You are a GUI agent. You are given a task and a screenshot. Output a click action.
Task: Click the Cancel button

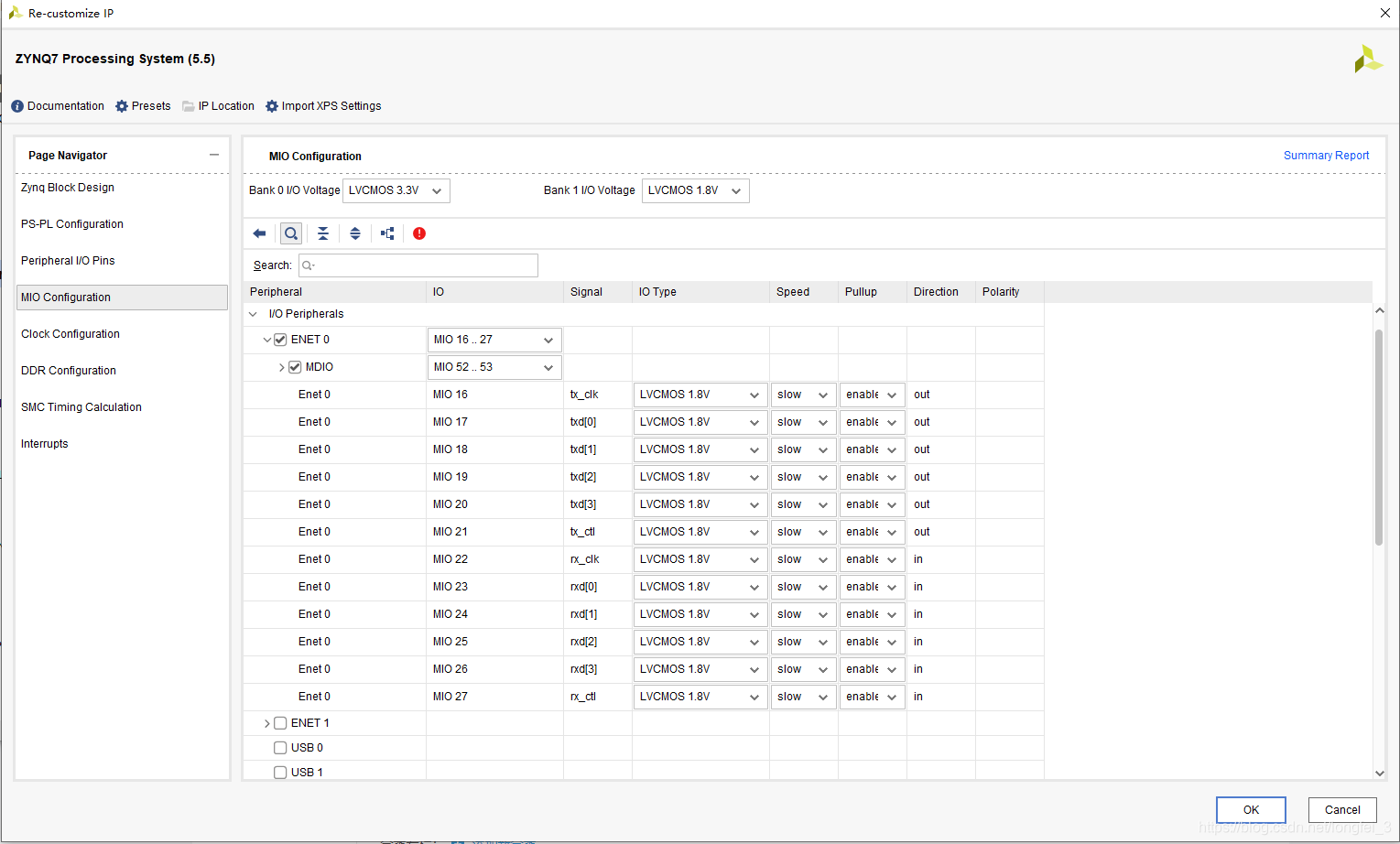(1342, 810)
